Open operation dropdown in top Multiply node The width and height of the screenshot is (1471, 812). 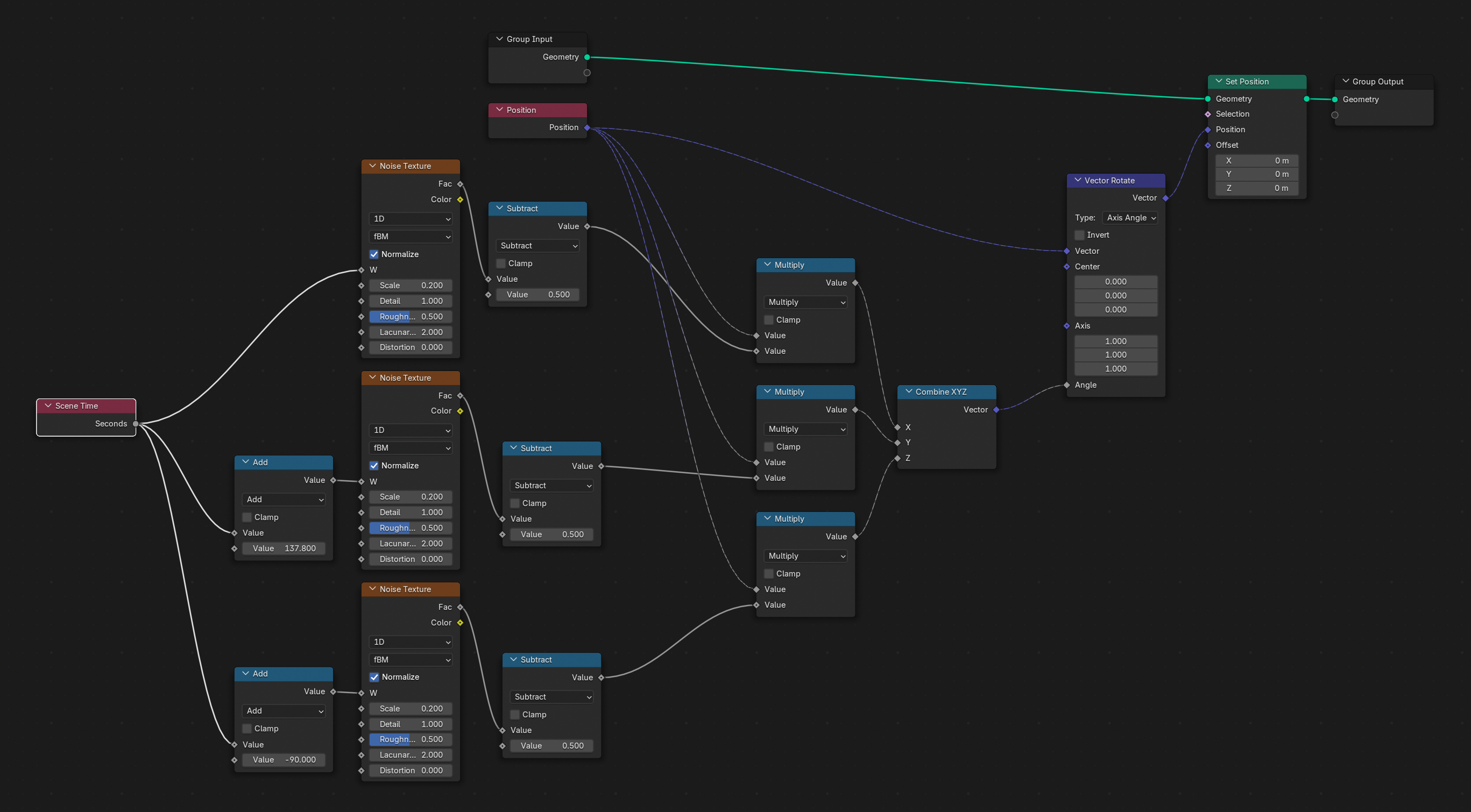coord(805,302)
